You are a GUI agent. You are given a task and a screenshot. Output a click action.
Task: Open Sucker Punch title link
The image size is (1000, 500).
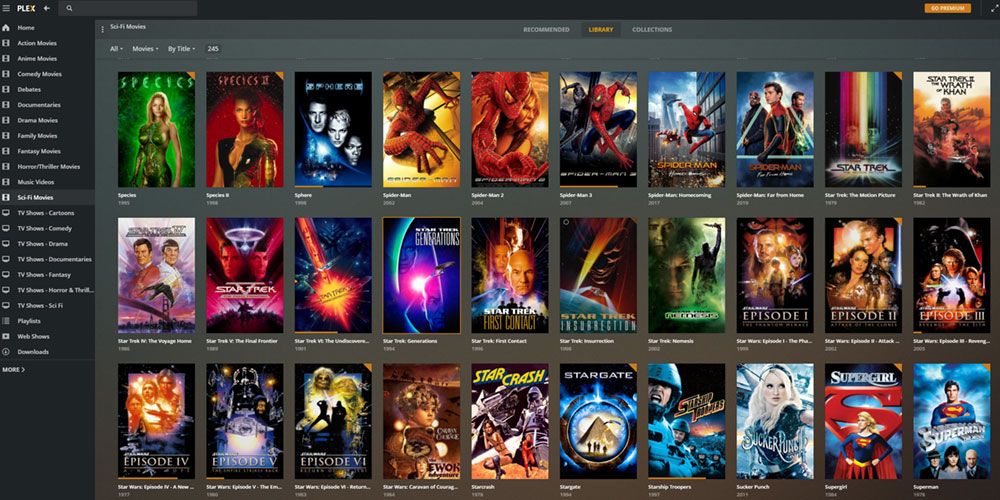pos(751,487)
